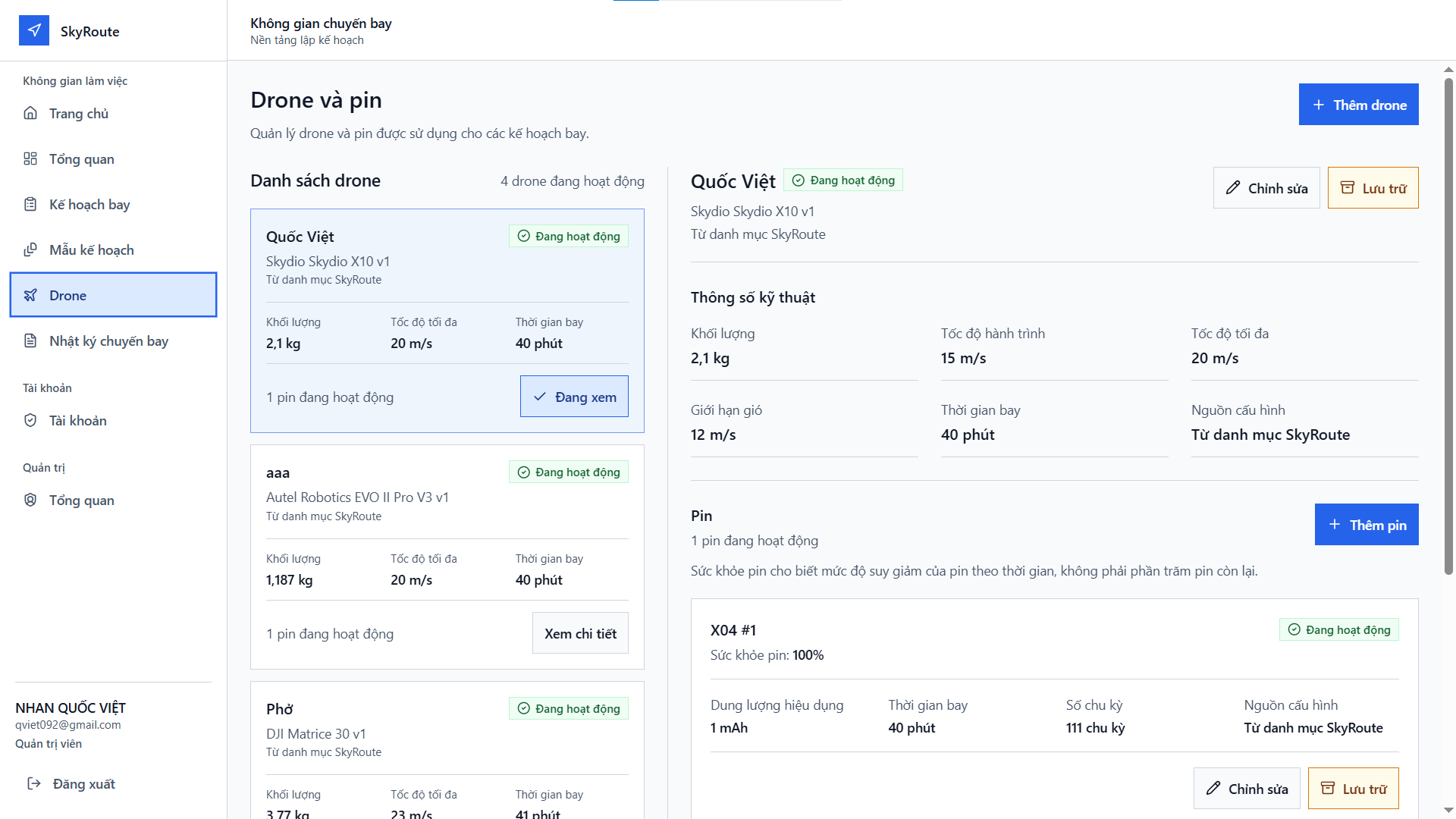Viewport: 1456px width, 819px height.
Task: Click the archive icon on battery X04 Lưu trữ
Action: (x=1328, y=788)
